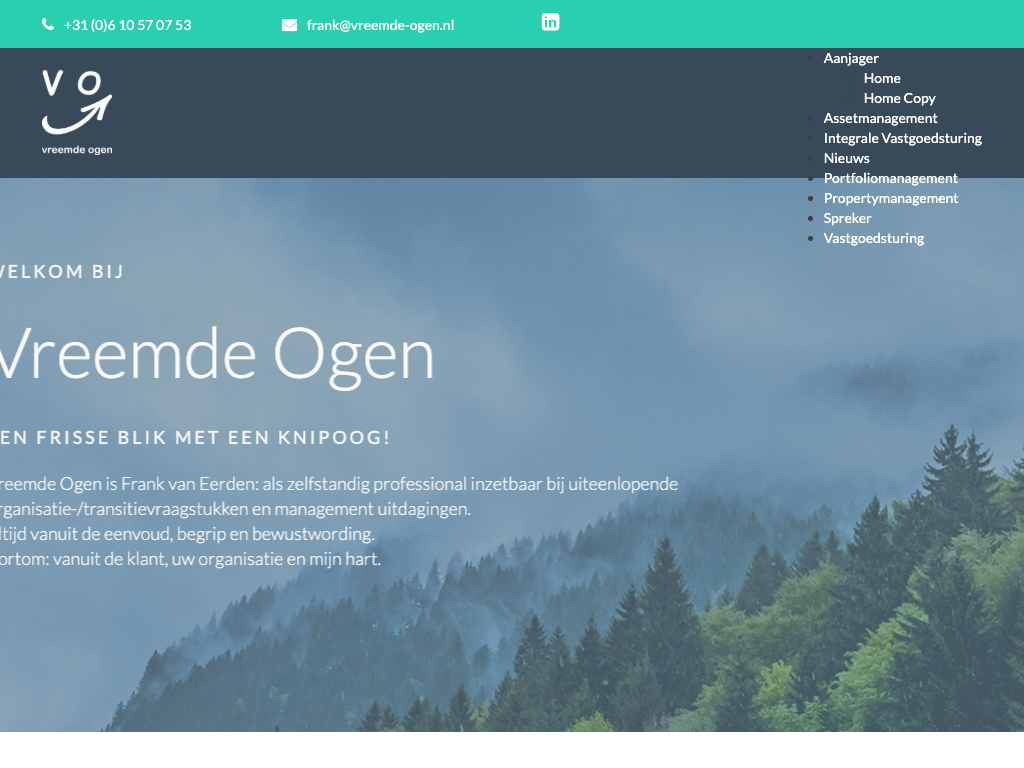Go to the Assetmanagement page
Viewport: 1024px width, 768px height.
point(880,118)
